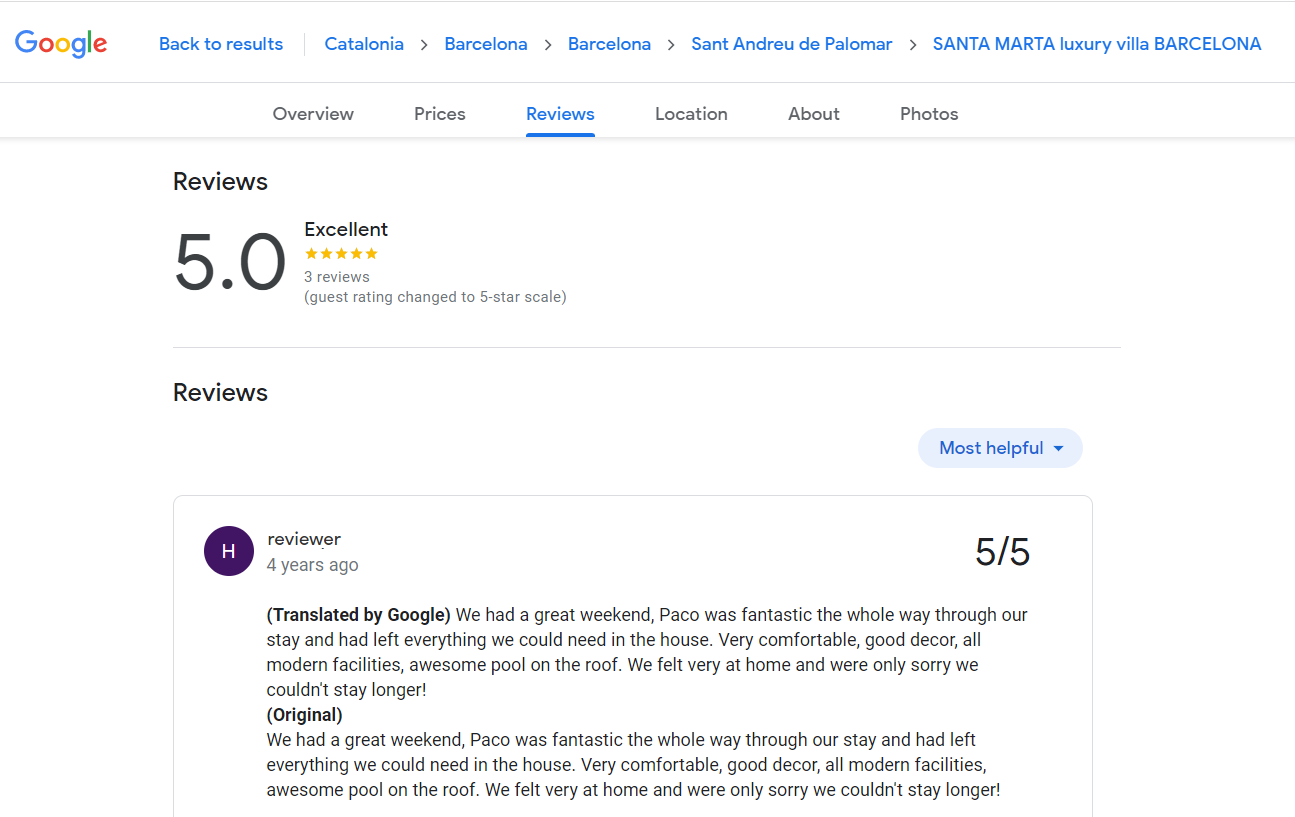
Task: Go back to results
Action: click(221, 44)
